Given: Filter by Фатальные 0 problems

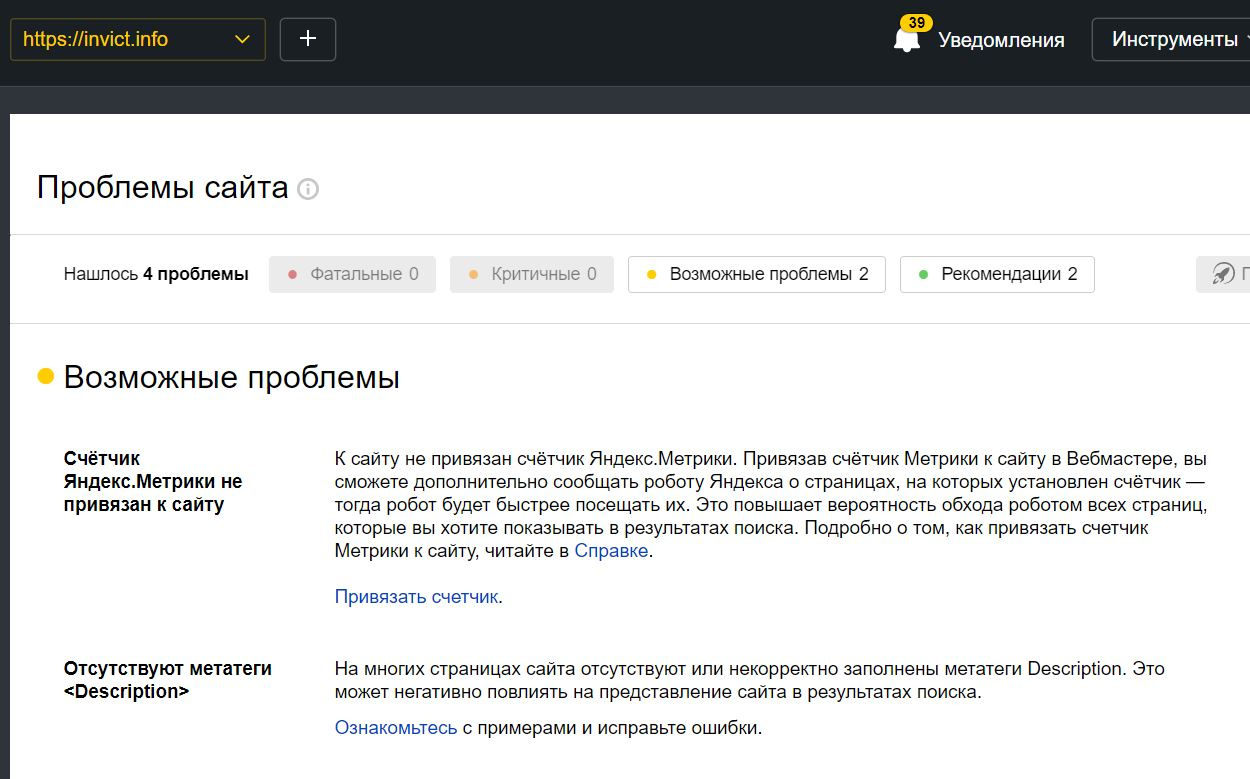Looking at the screenshot, I should 352,274.
